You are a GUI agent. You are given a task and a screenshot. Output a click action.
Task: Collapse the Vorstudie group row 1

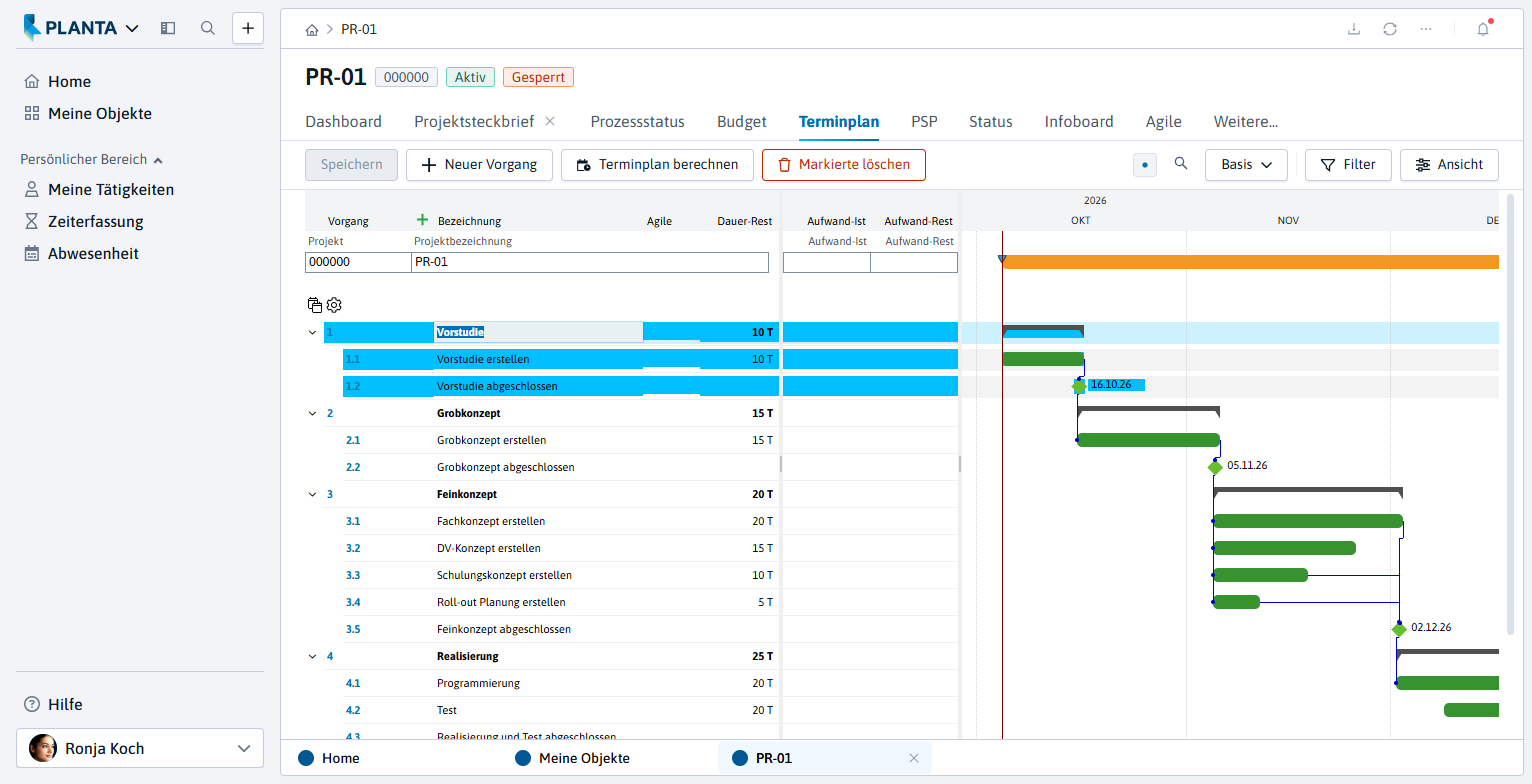[311, 332]
